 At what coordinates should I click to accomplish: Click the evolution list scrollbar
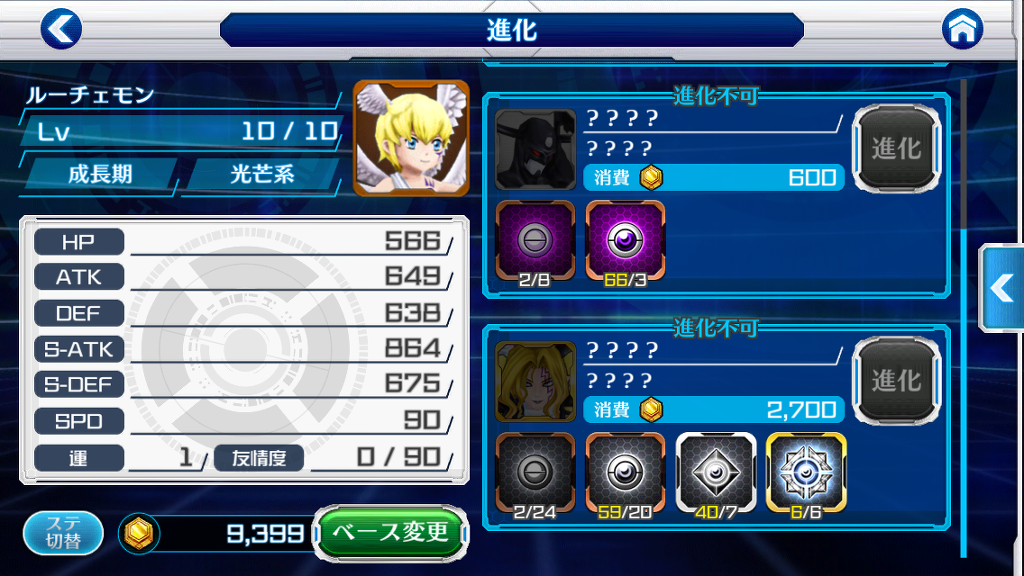(964, 319)
